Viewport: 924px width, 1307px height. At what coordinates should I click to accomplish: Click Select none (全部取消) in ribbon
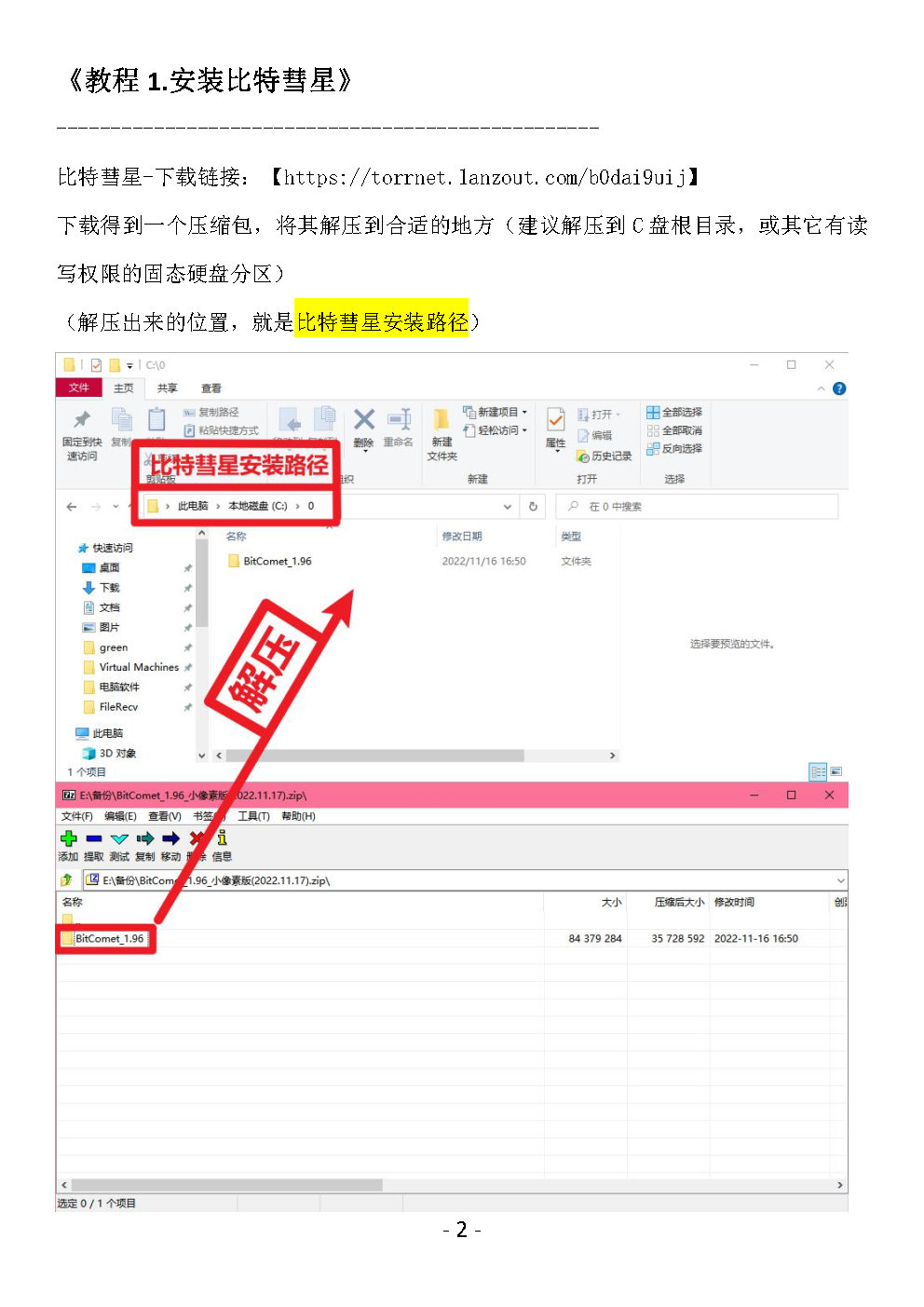(x=674, y=430)
